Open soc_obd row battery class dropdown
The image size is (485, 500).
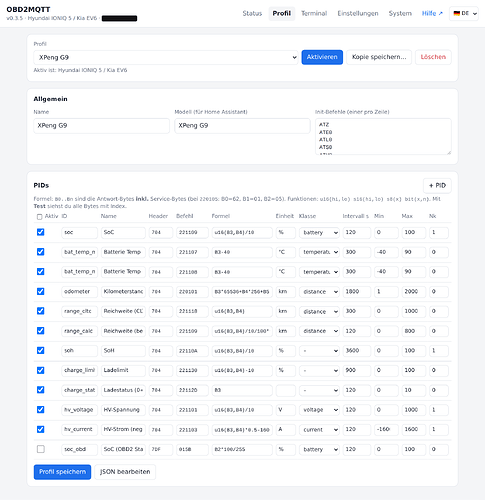pyautogui.click(x=319, y=449)
